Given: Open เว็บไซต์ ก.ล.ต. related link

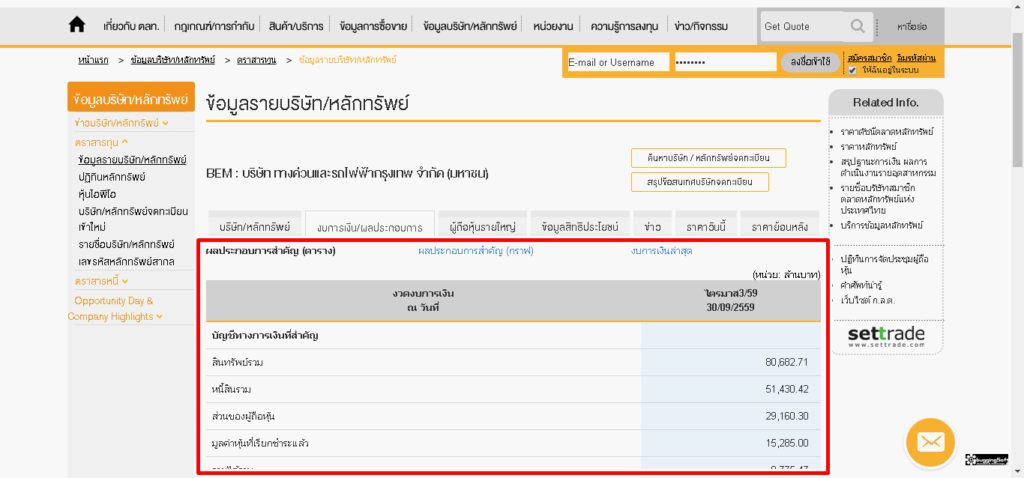Looking at the screenshot, I should tap(867, 300).
